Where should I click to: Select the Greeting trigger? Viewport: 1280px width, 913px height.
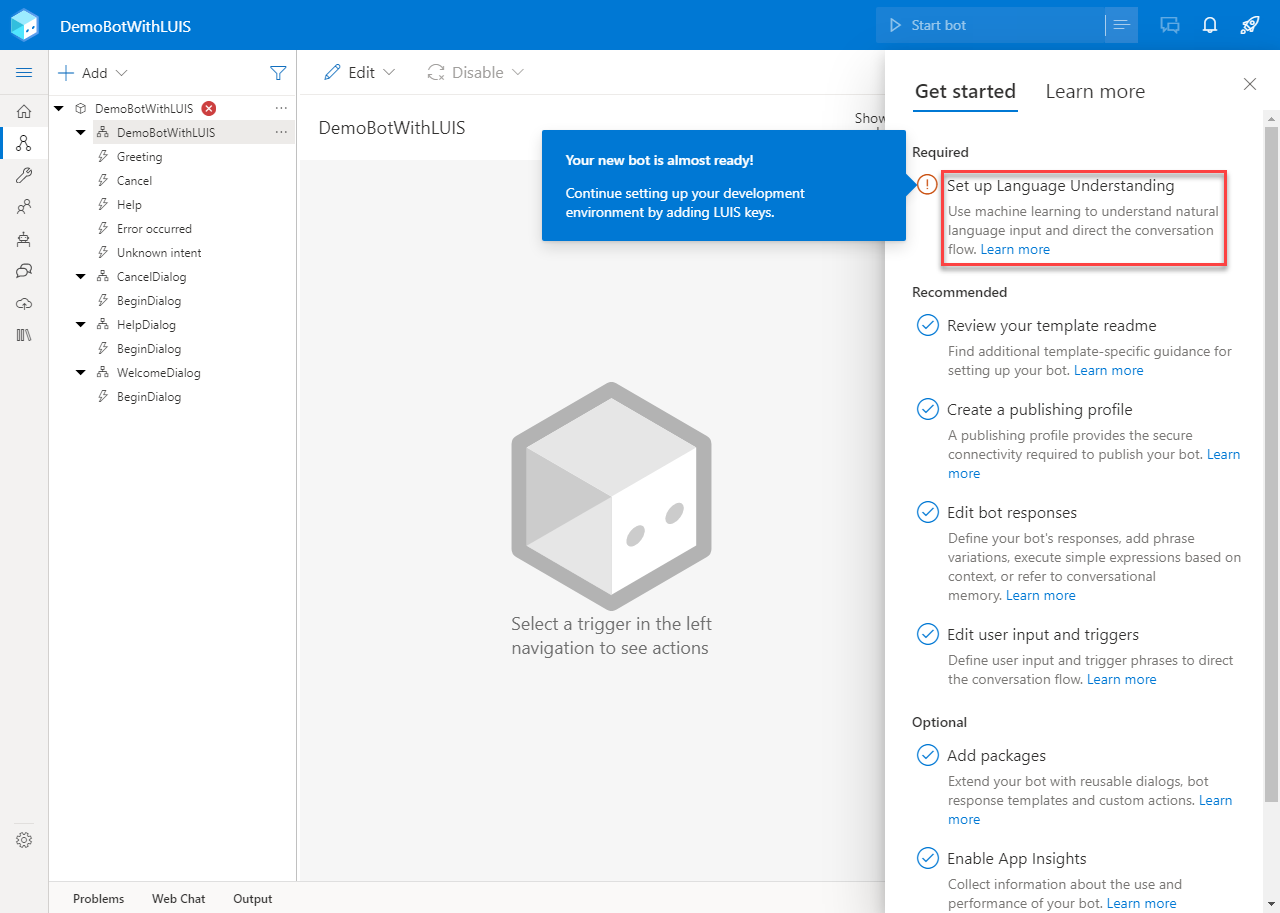[139, 156]
